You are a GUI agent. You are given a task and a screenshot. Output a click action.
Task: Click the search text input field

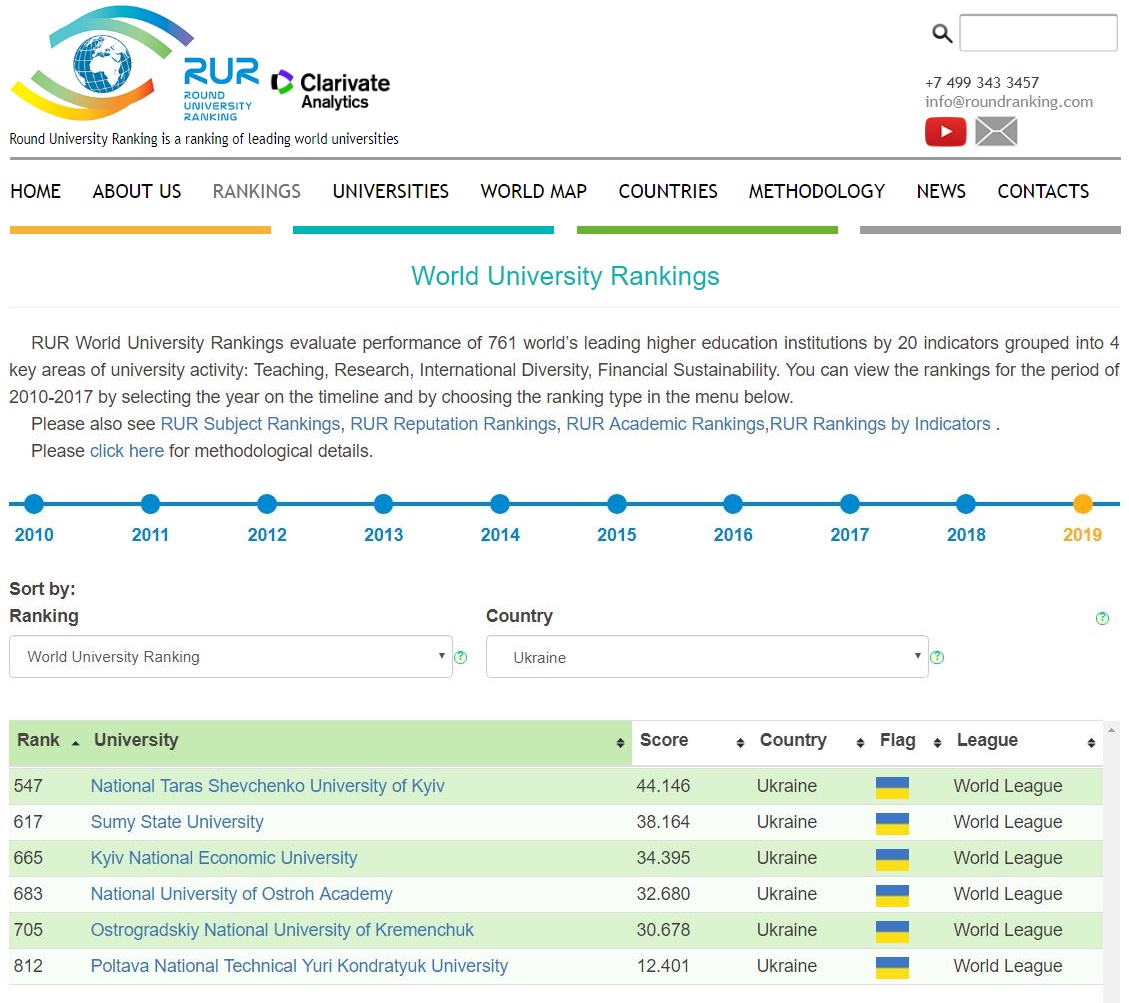click(1038, 33)
